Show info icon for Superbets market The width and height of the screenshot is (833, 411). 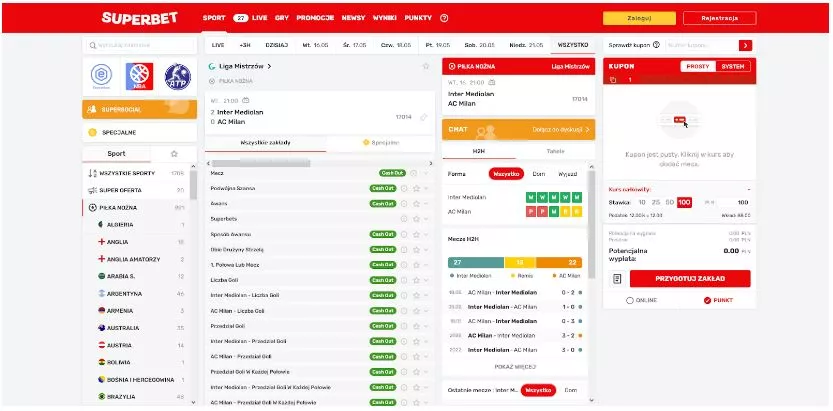404,219
